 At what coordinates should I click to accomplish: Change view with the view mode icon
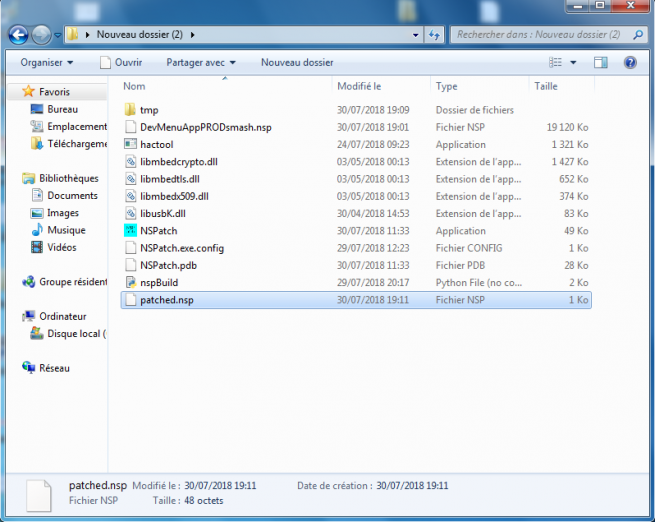tap(555, 63)
